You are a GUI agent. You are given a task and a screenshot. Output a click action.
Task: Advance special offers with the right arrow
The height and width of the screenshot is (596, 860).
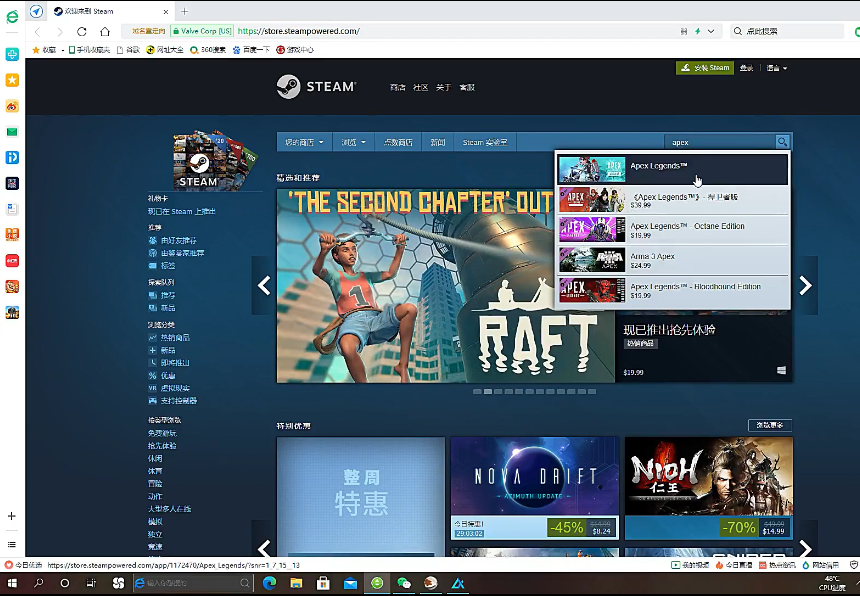(805, 547)
